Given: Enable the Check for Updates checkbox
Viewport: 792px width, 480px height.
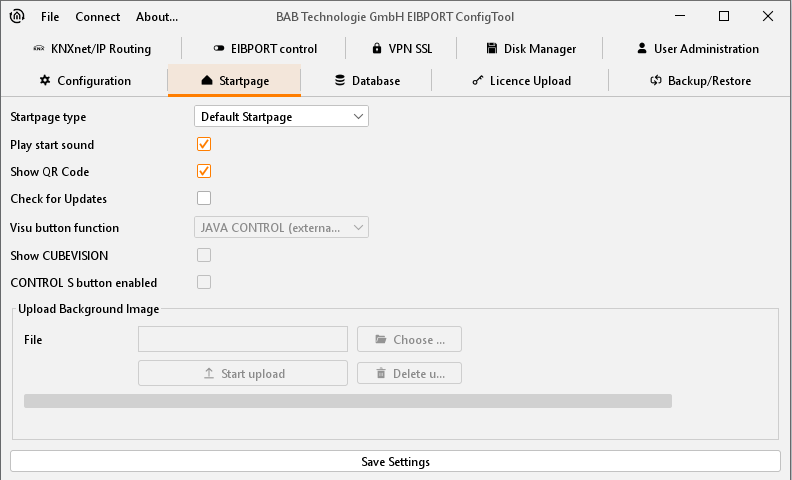Looking at the screenshot, I should pos(204,198).
